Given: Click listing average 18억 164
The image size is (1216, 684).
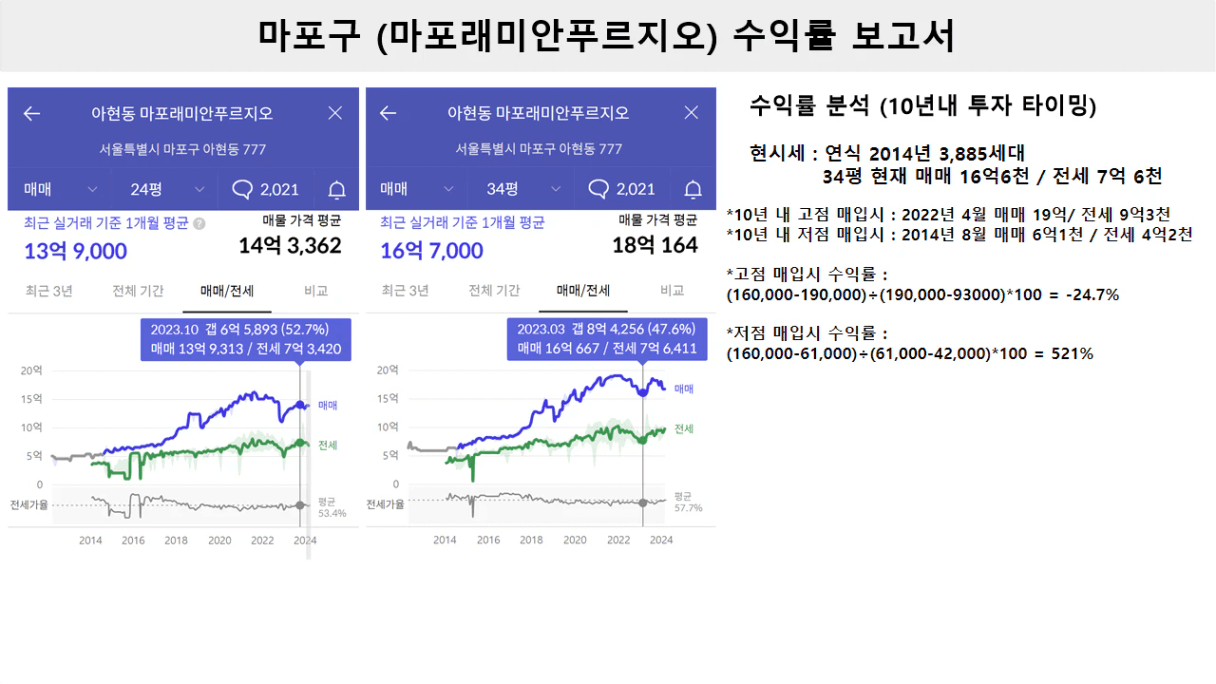Looking at the screenshot, I should coord(655,245).
